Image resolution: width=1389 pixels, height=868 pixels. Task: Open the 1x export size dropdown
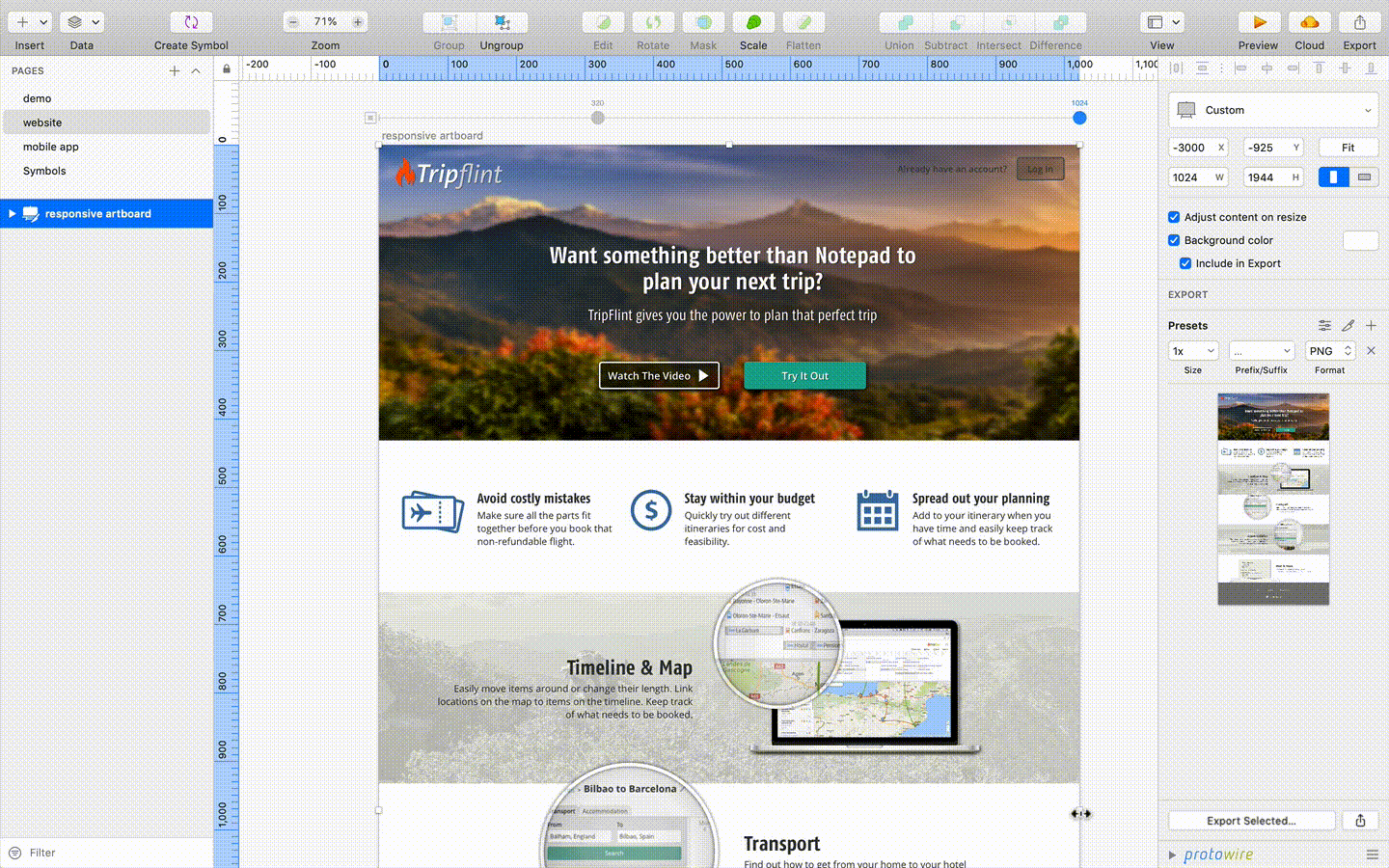[x=1193, y=351]
